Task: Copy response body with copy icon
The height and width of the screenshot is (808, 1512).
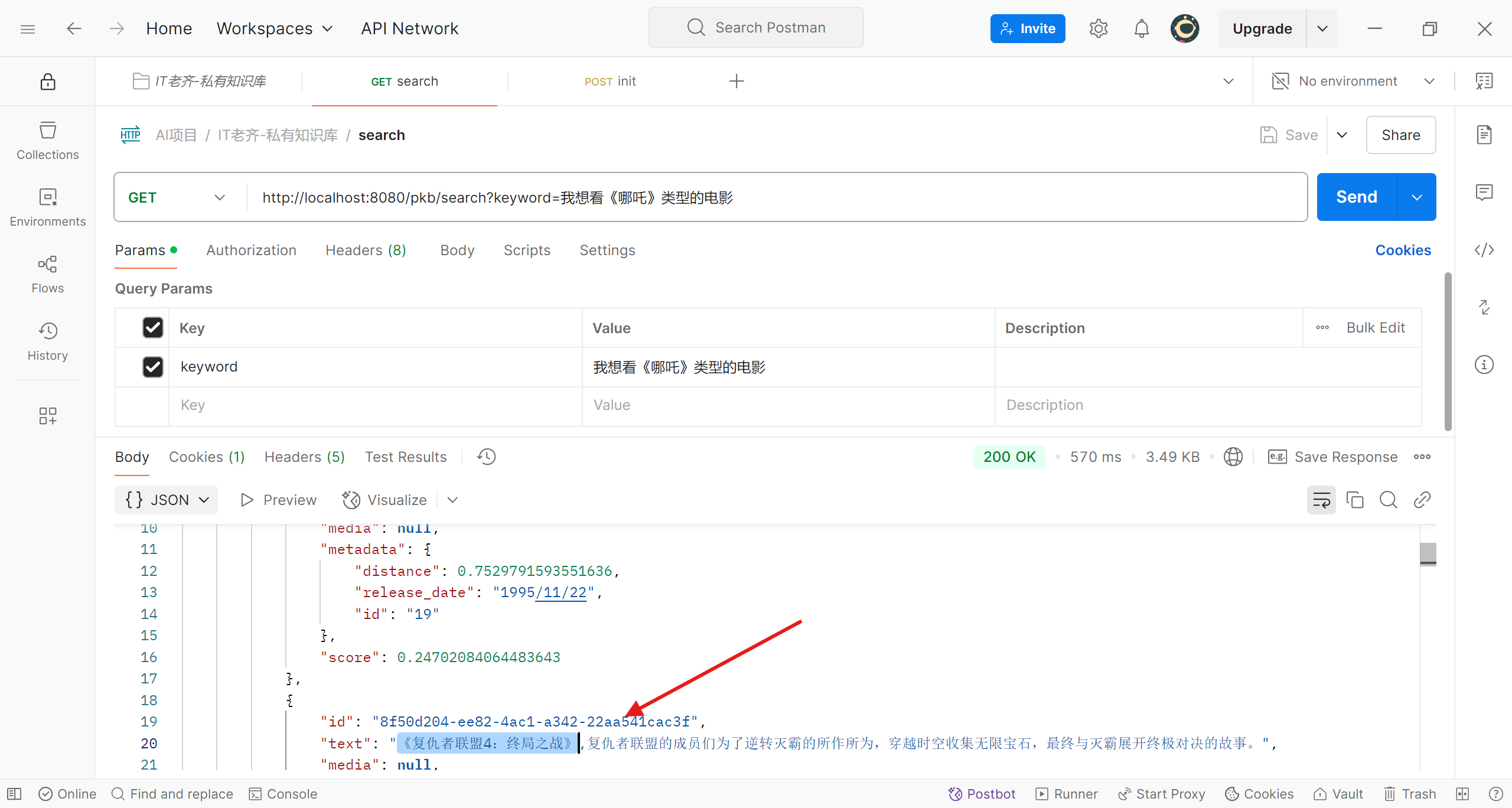Action: pos(1354,500)
